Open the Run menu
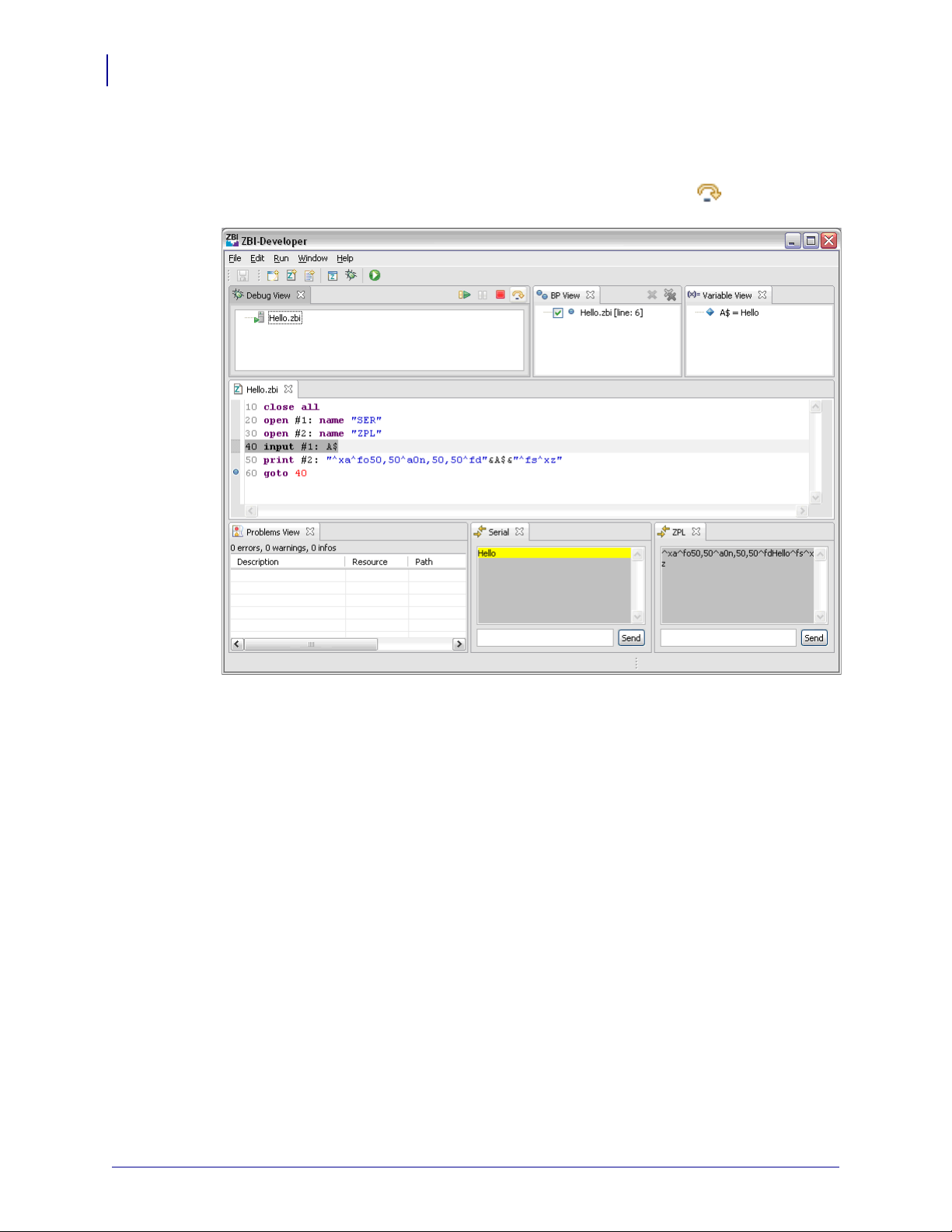Screen dimensions: 952x1232 (281, 258)
